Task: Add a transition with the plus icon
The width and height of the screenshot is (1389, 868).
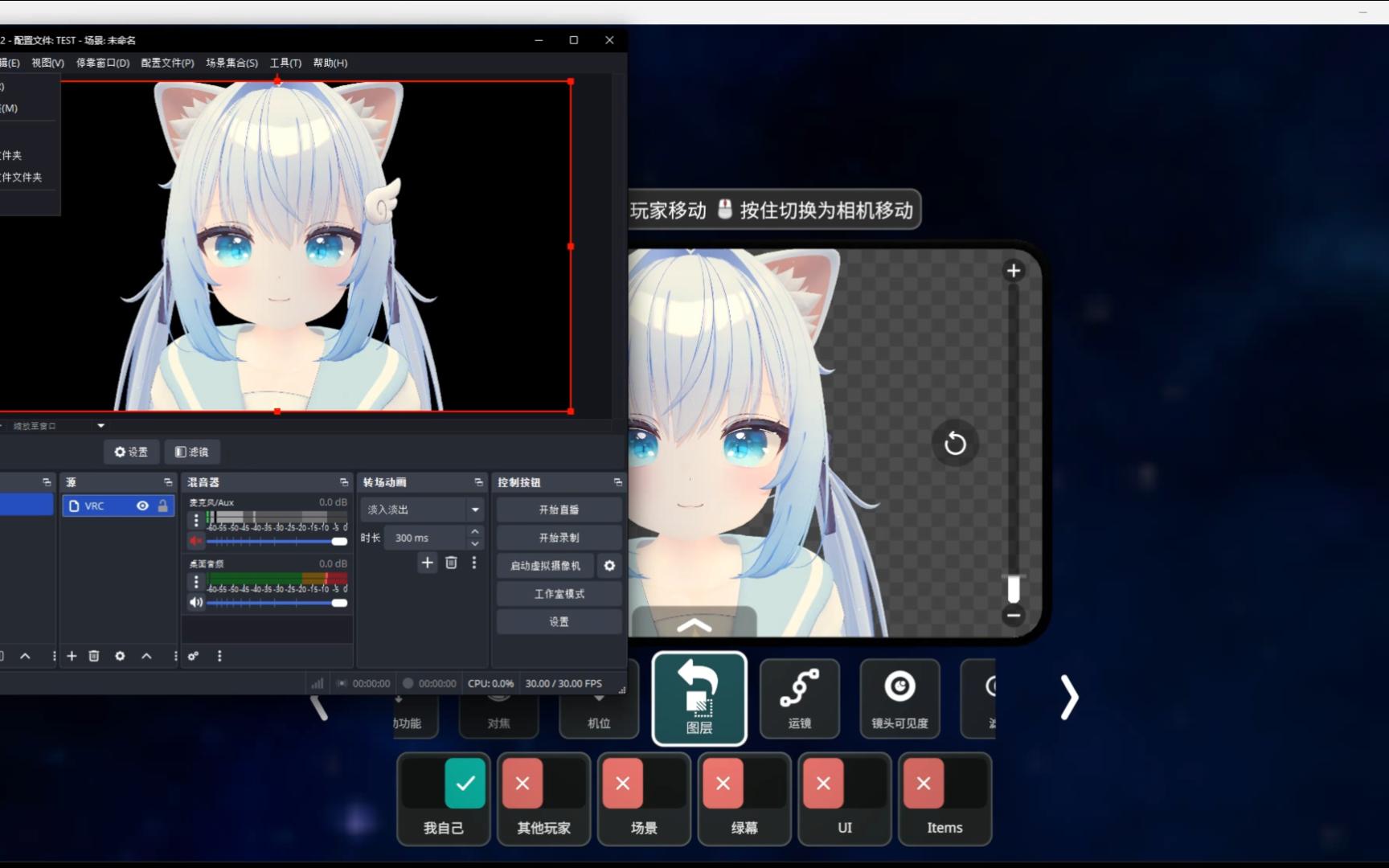Action: click(x=427, y=563)
